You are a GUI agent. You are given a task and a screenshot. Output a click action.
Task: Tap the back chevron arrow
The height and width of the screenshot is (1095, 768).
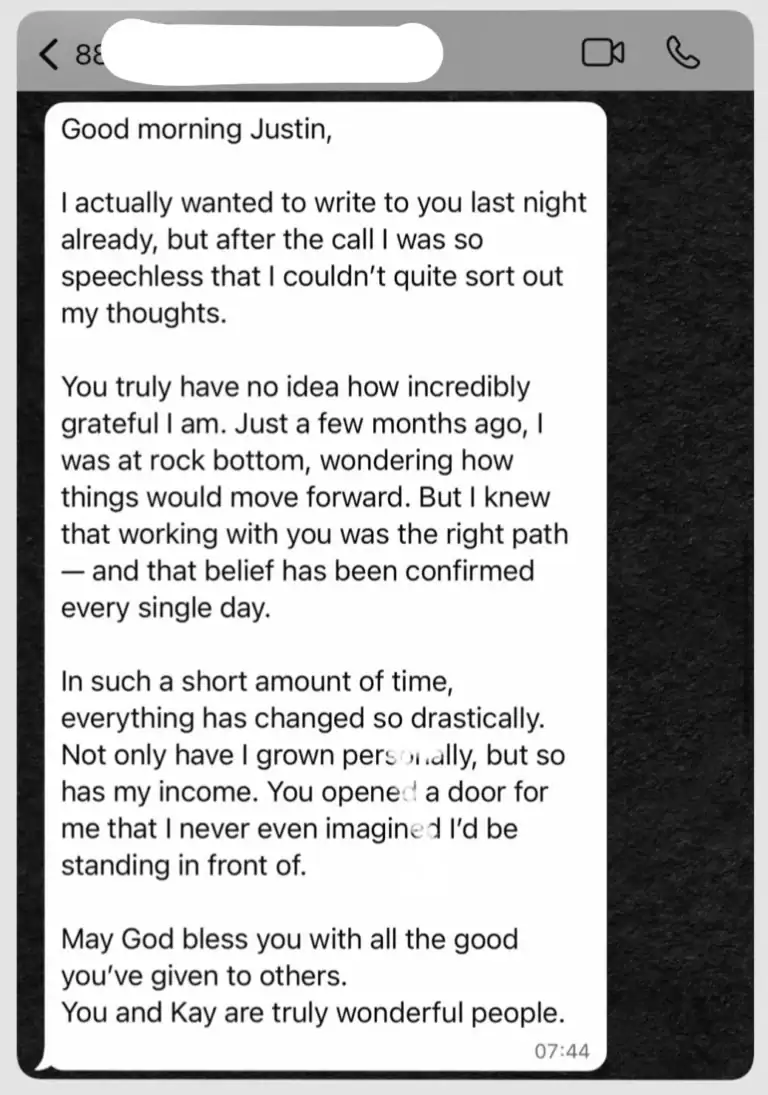click(x=49, y=53)
